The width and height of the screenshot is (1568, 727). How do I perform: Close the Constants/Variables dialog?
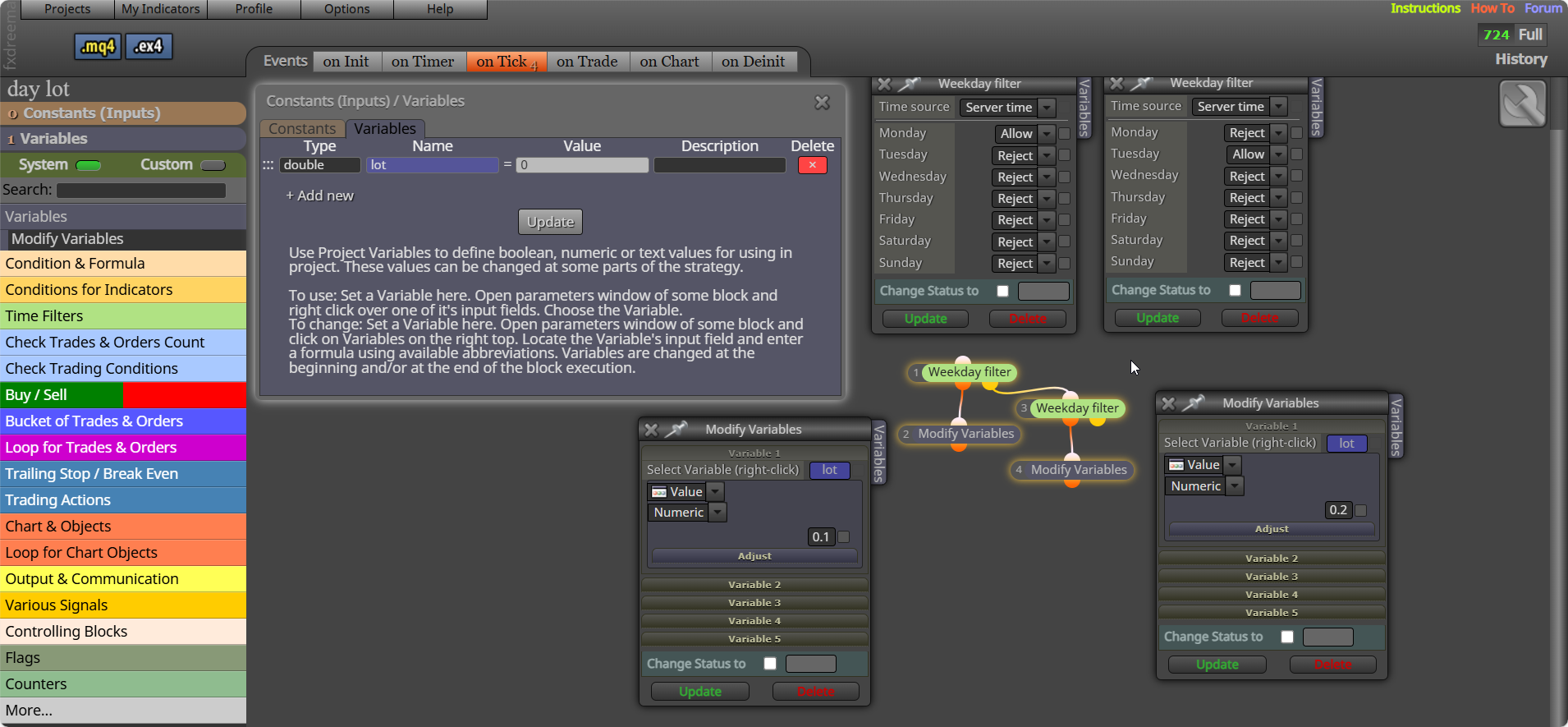point(822,102)
